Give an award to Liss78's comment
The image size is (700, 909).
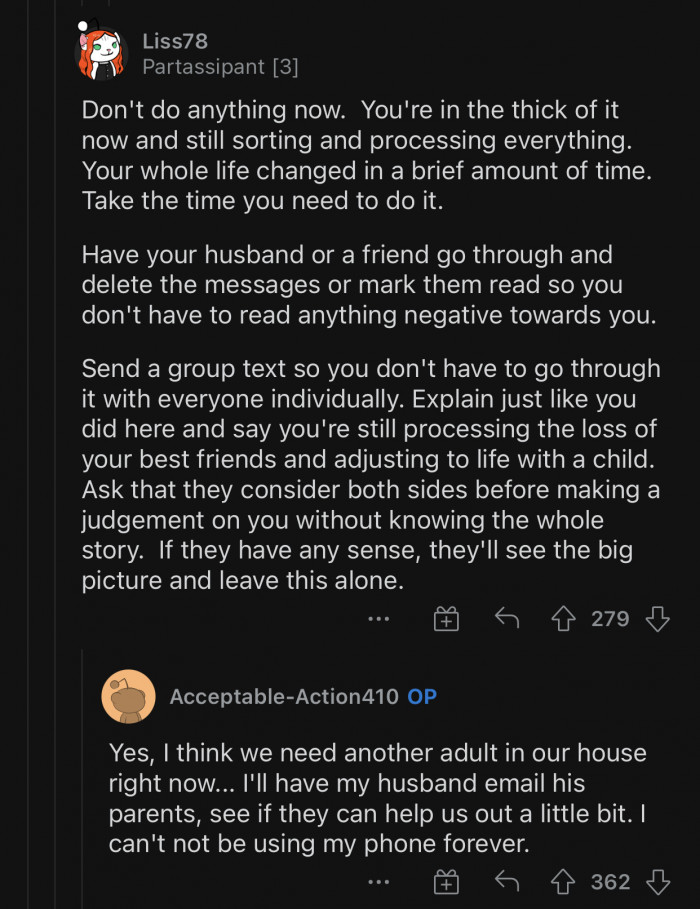(x=446, y=619)
